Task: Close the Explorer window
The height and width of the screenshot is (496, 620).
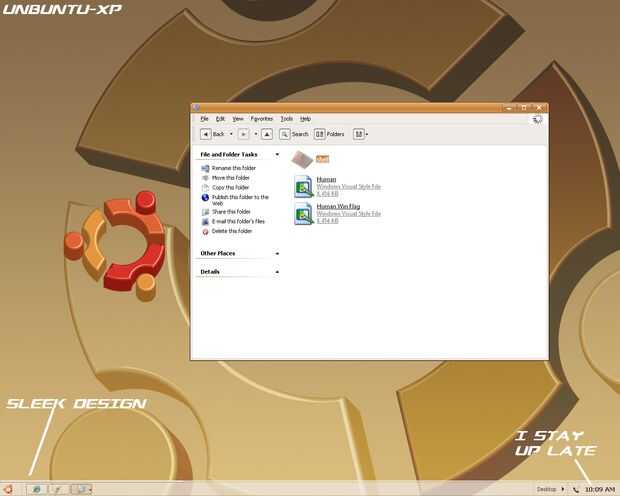Action: click(539, 108)
